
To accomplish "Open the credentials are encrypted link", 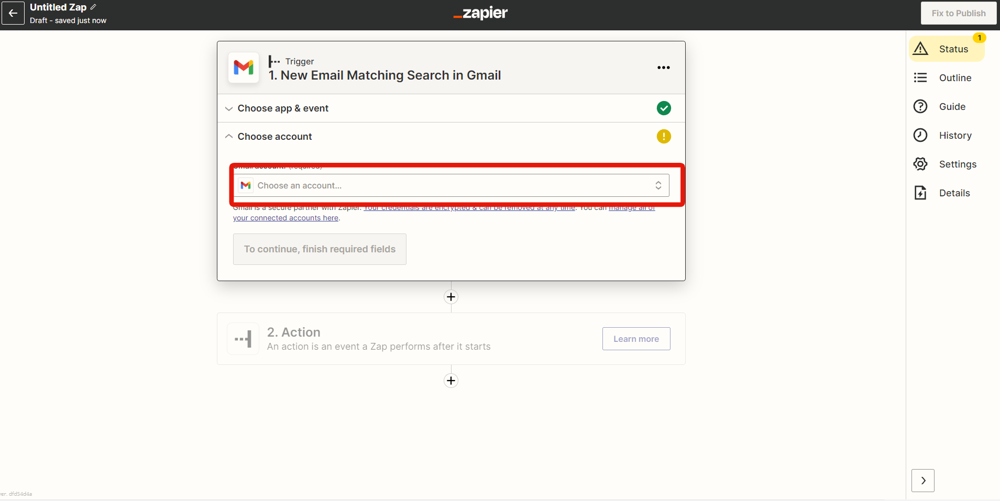I will [x=469, y=207].
